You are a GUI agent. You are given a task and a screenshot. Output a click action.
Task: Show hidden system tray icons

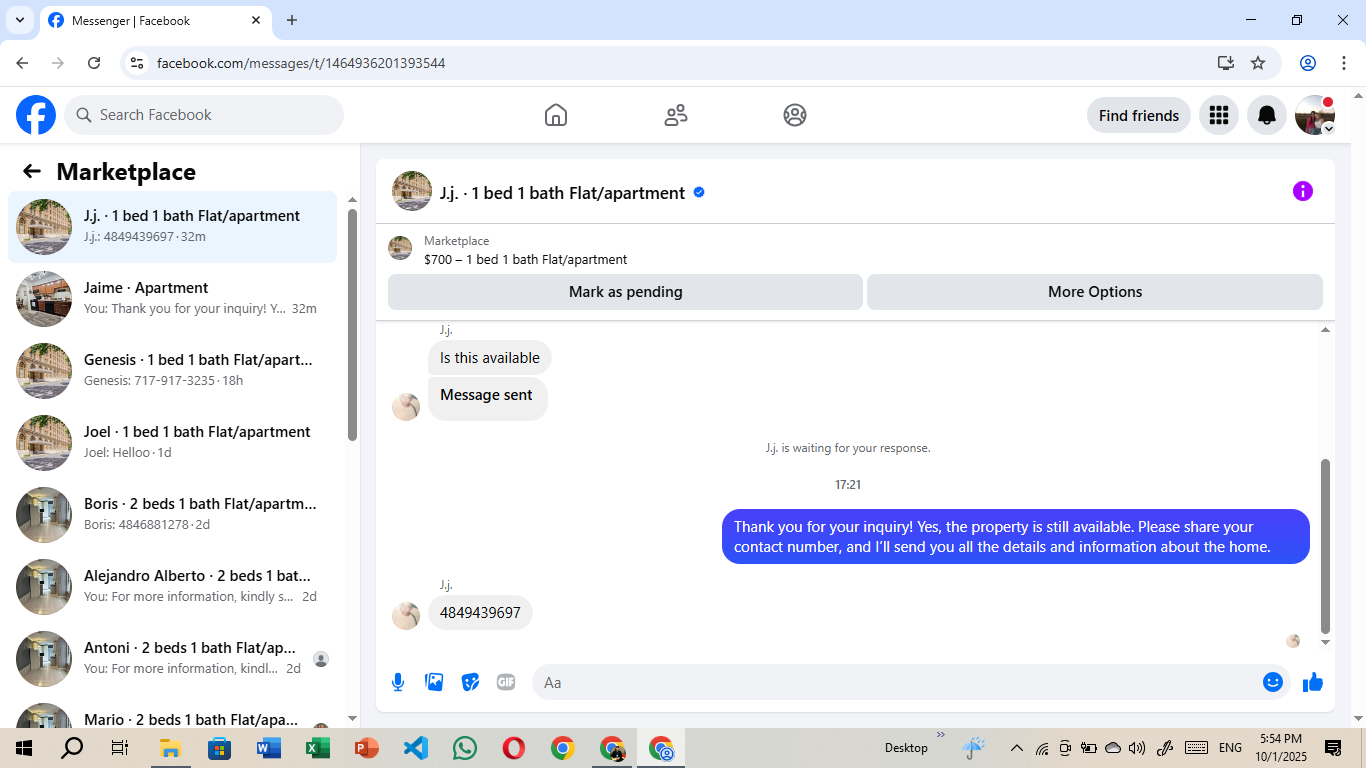tap(1017, 748)
